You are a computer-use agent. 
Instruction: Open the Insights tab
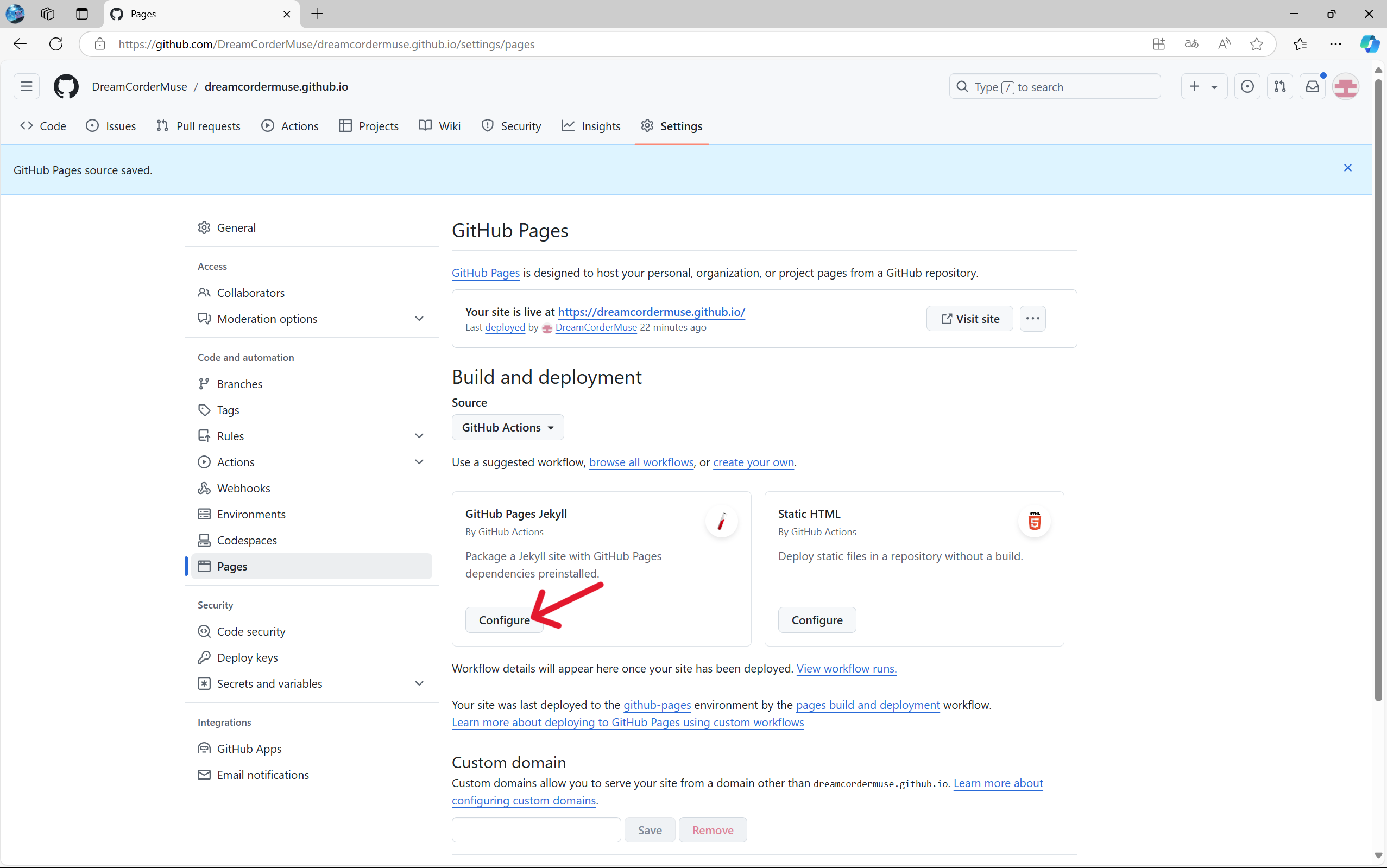click(x=591, y=126)
